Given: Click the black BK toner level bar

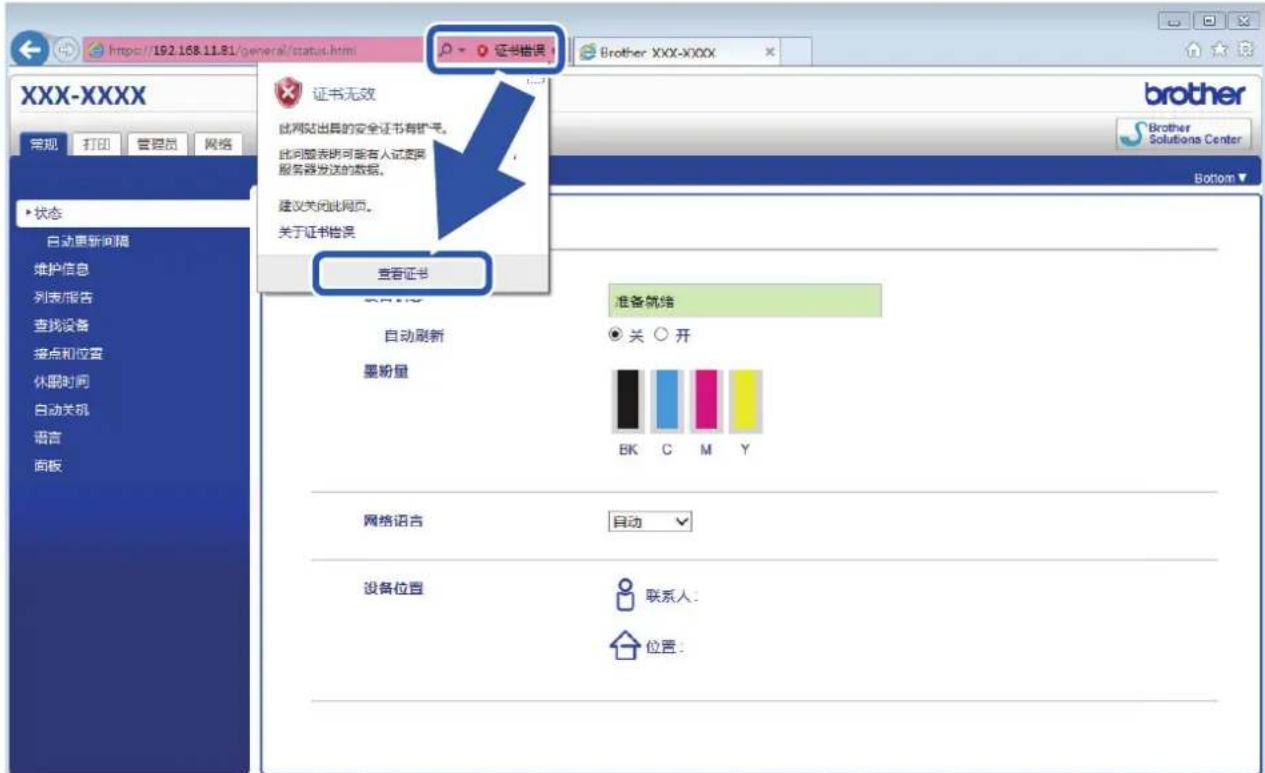Looking at the screenshot, I should click(627, 400).
